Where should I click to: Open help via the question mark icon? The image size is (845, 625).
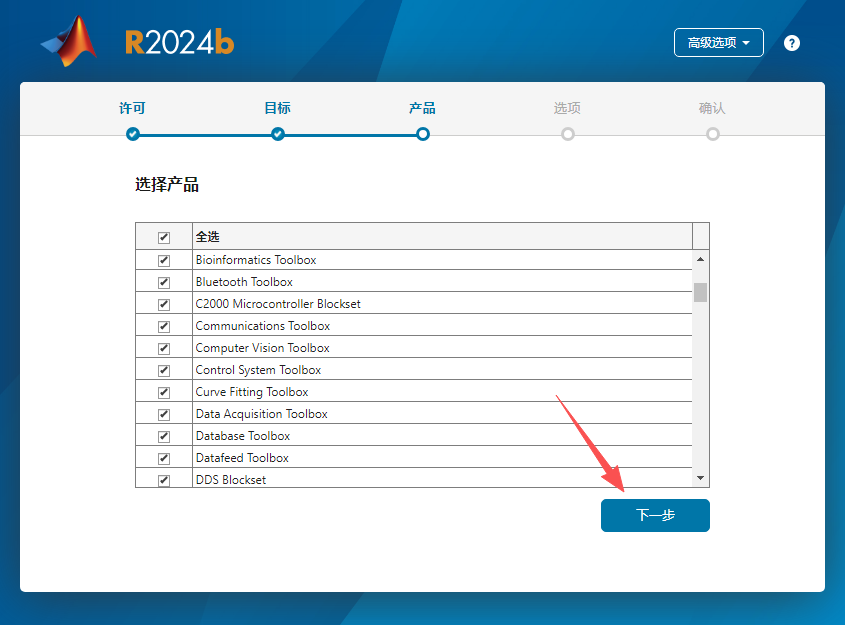coord(791,43)
